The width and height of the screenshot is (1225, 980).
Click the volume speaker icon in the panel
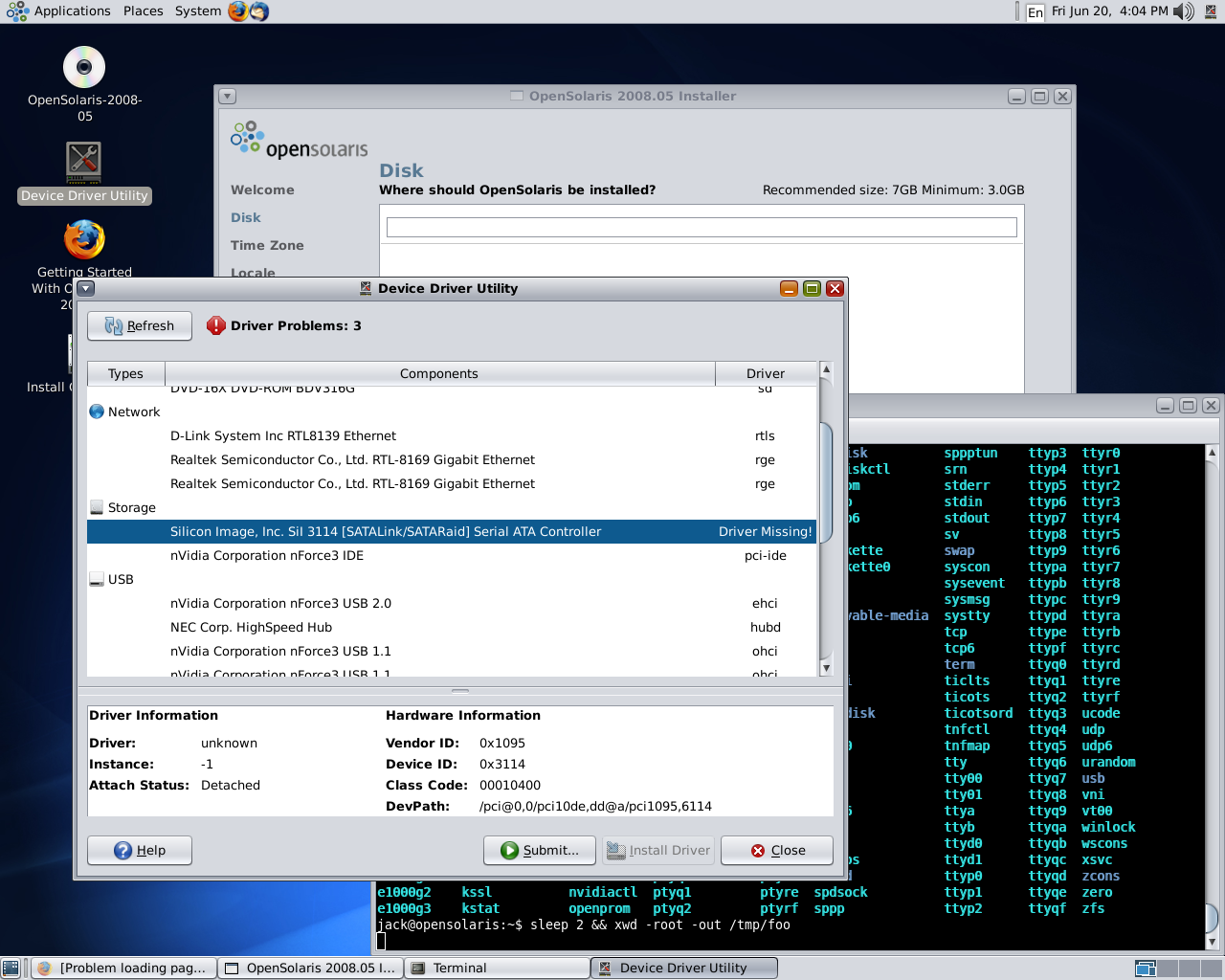1184,11
